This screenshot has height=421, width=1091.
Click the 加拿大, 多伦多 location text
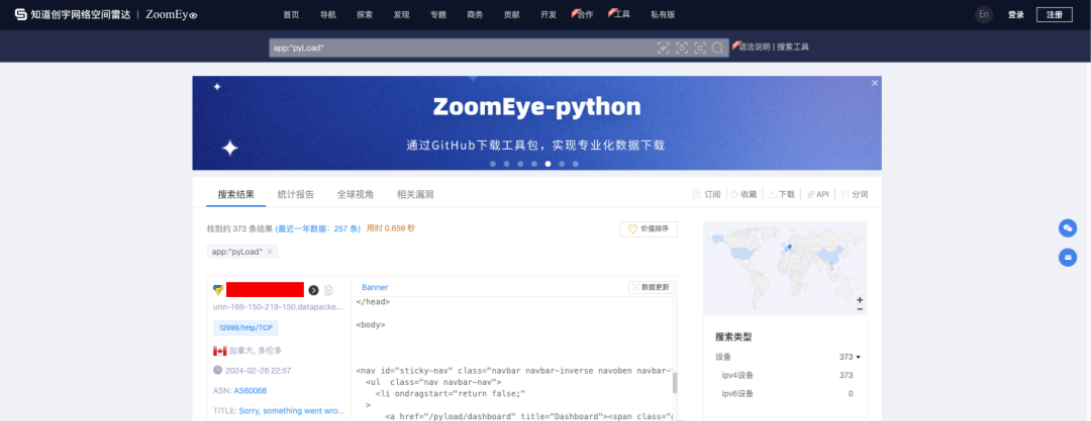(x=255, y=351)
